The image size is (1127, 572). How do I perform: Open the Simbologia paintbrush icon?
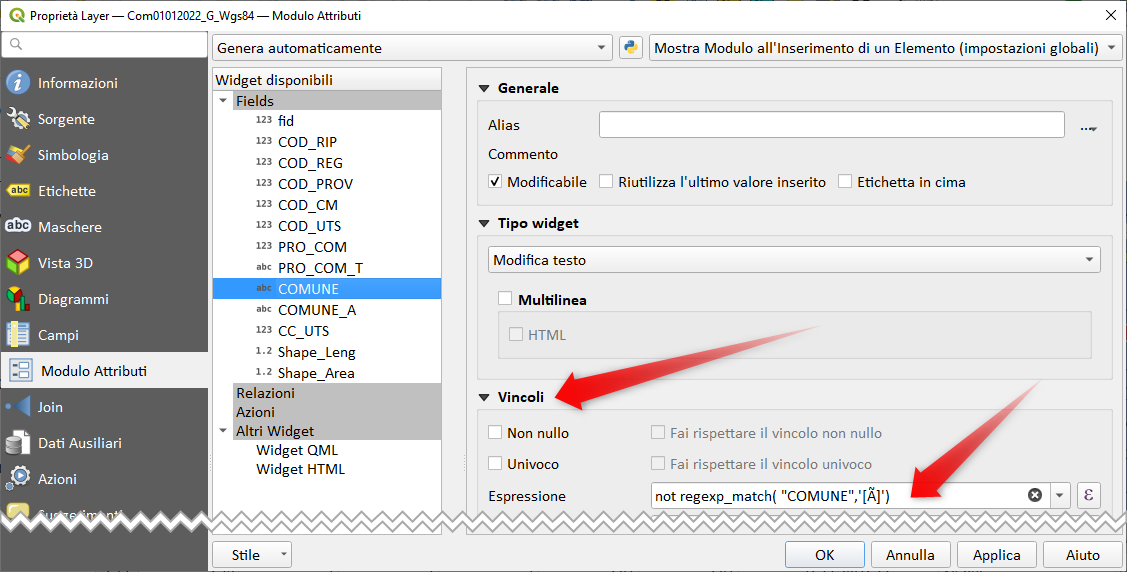(18, 155)
